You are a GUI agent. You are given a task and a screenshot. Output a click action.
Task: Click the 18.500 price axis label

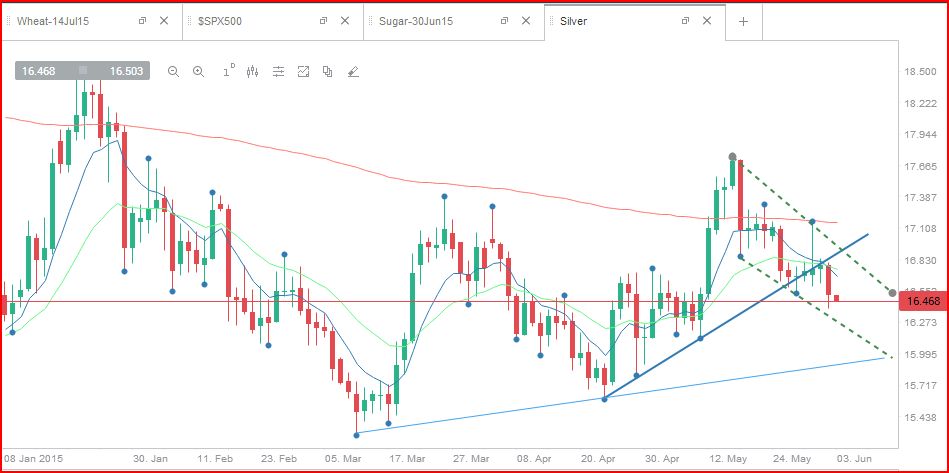point(919,72)
